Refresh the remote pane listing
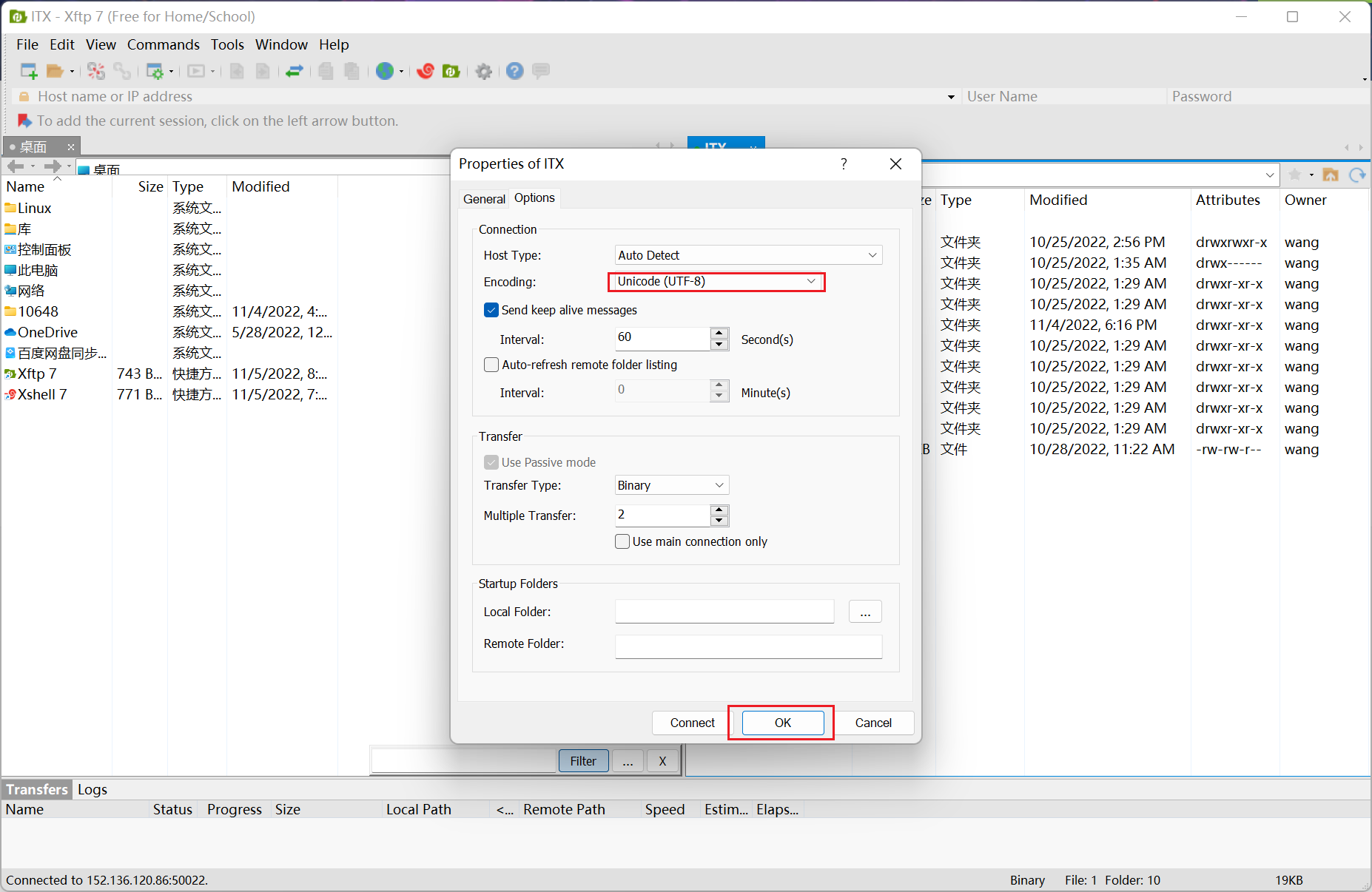1372x892 pixels. point(1357,175)
